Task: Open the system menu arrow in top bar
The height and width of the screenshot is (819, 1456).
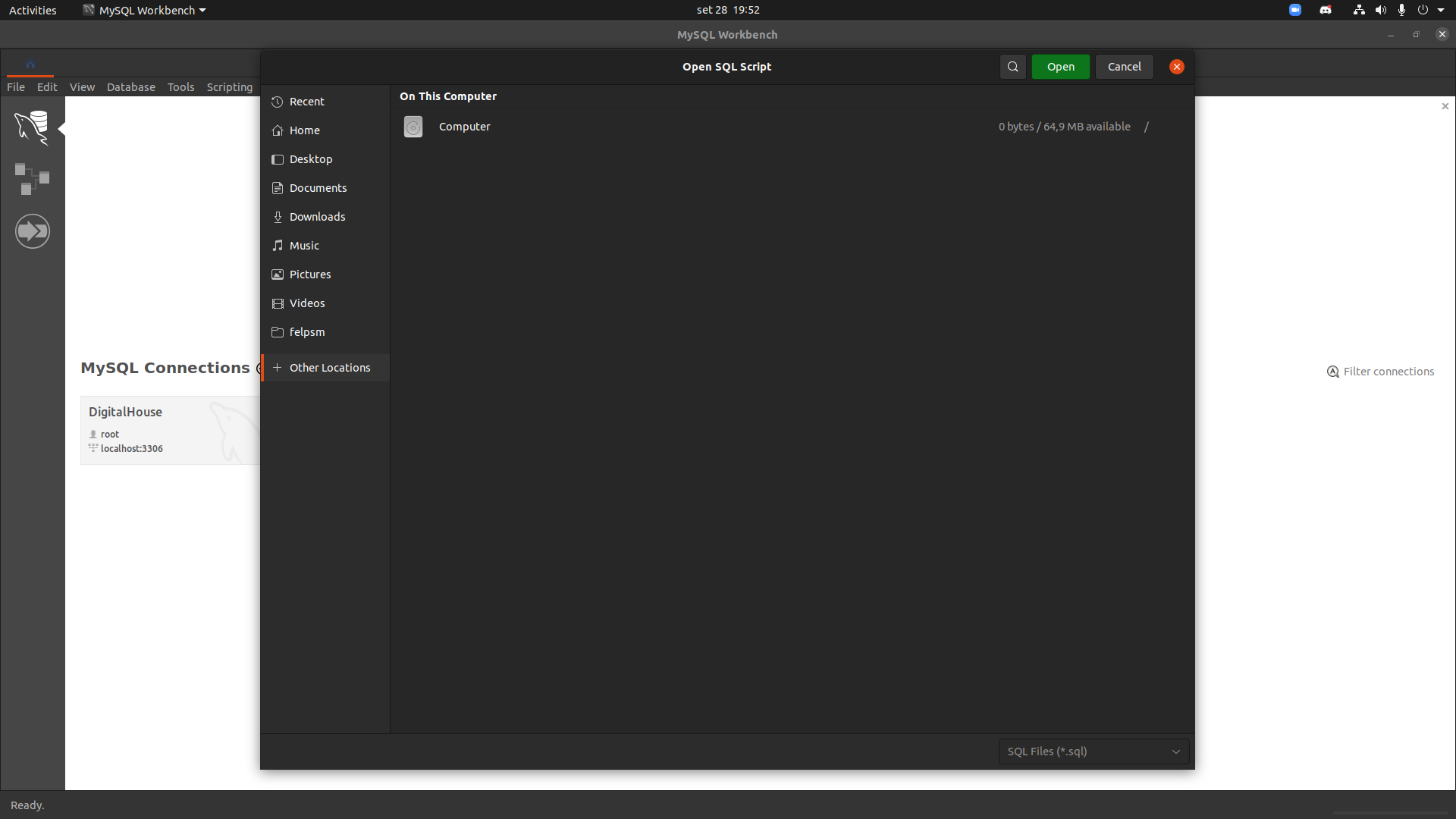Action: [1441, 10]
